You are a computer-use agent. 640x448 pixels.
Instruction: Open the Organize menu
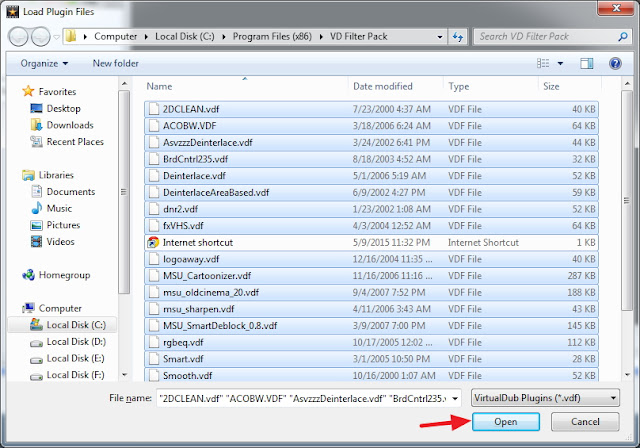(x=44, y=63)
